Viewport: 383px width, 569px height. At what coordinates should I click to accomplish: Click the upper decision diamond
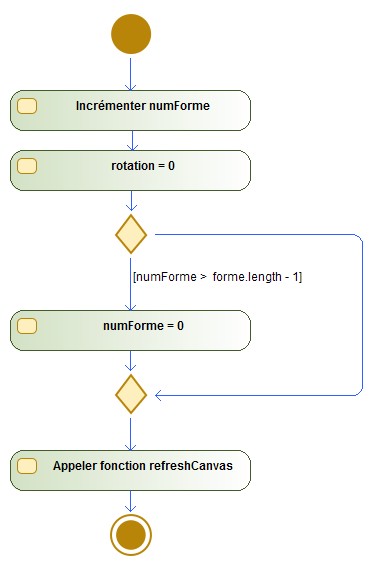(x=131, y=234)
